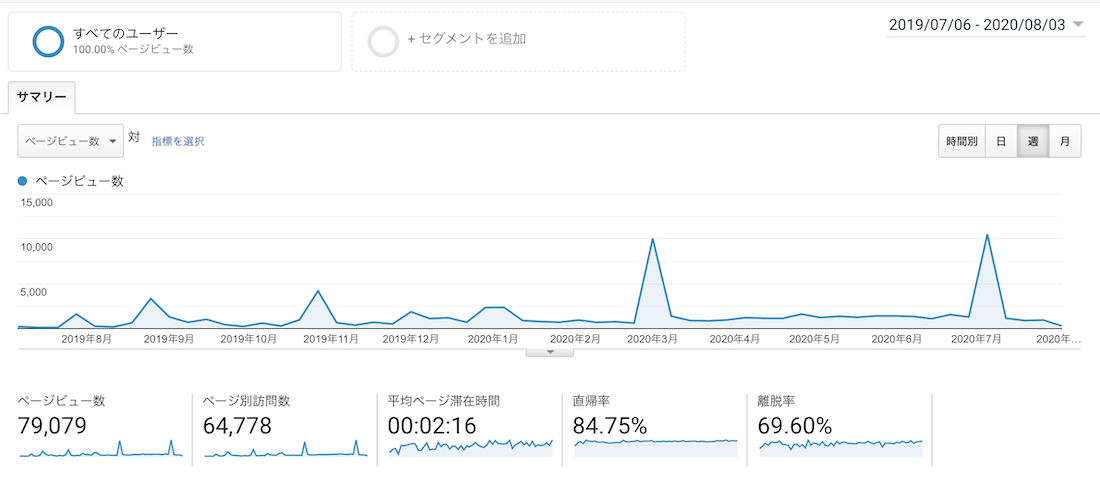Click the gray circle beside セグメントを追加

point(383,41)
